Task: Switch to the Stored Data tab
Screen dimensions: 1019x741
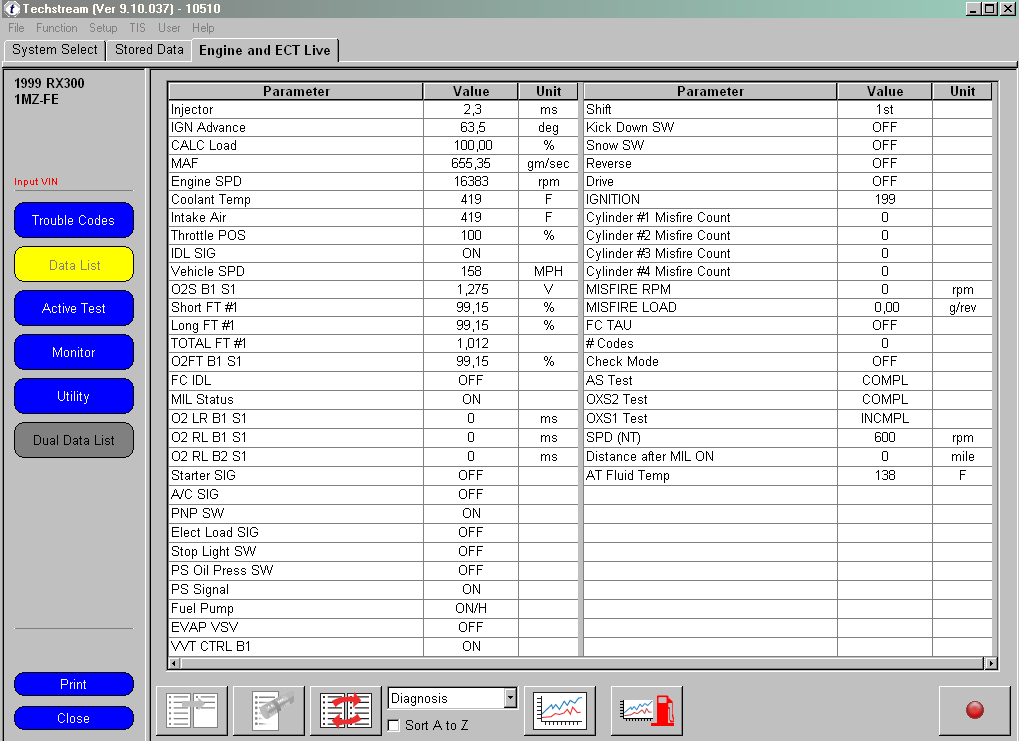Action: click(149, 49)
